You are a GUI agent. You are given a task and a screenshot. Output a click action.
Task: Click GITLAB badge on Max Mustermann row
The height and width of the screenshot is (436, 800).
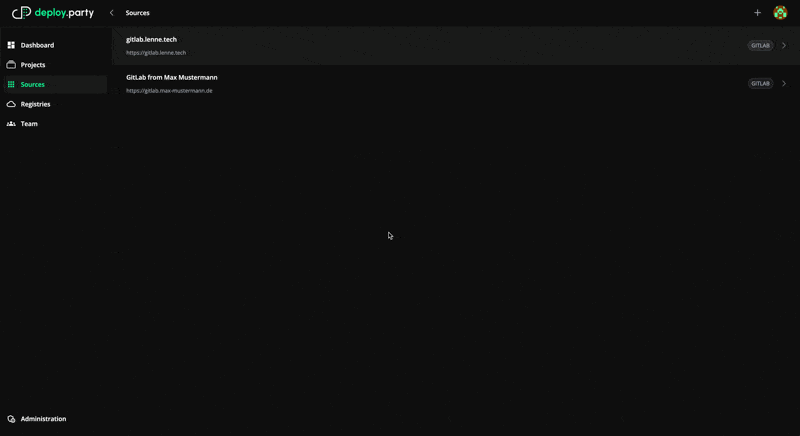tap(760, 83)
